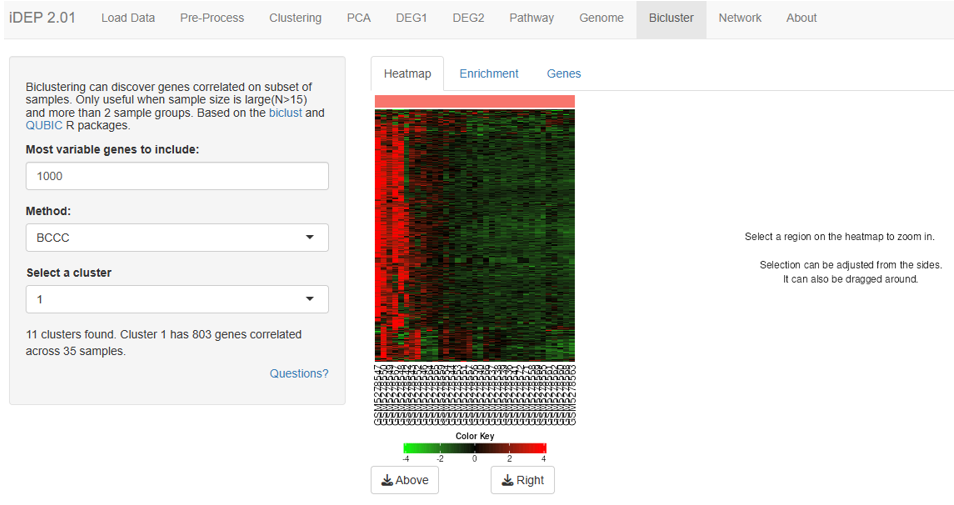Click inside the bicluster heatmap image
Image resolution: width=954 pixels, height=505 pixels.
click(475, 235)
